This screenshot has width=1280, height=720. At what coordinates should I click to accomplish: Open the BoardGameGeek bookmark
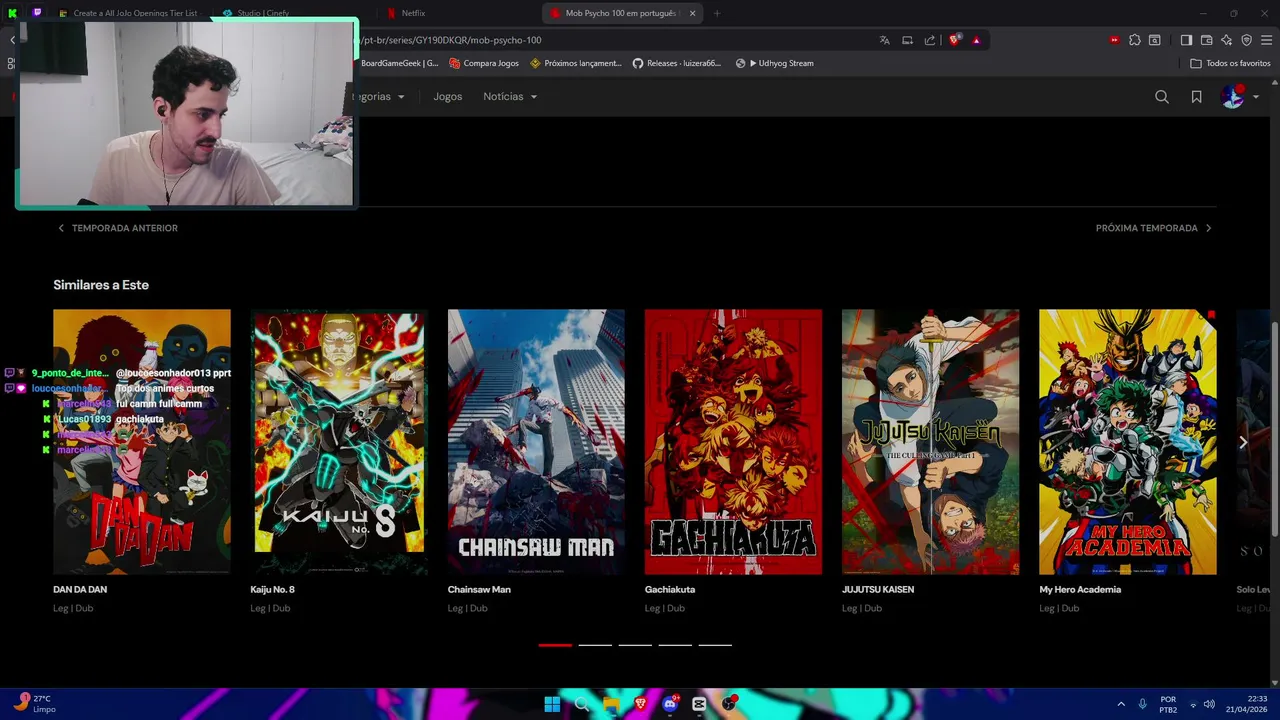399,63
